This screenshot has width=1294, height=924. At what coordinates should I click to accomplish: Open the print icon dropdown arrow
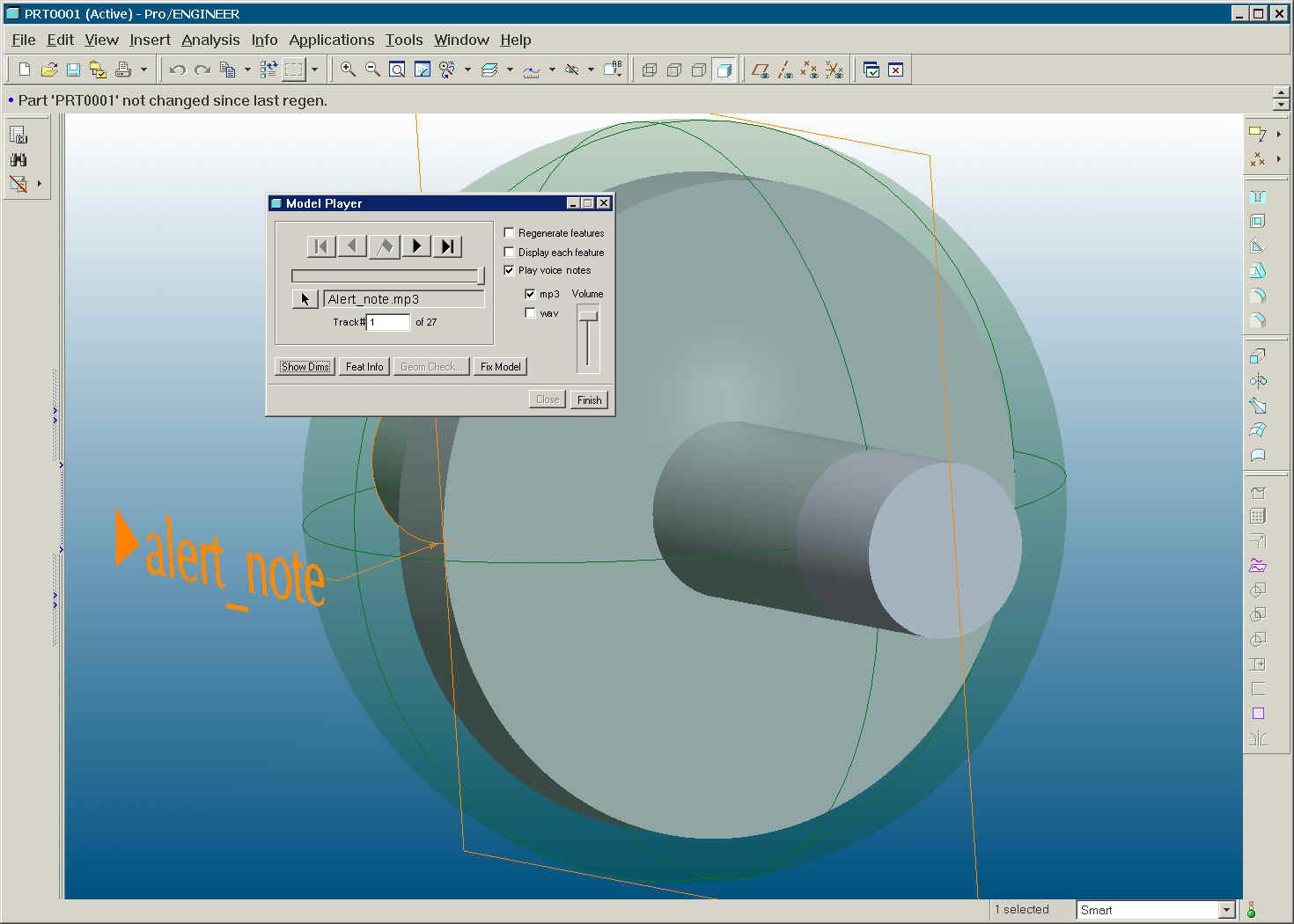click(143, 70)
